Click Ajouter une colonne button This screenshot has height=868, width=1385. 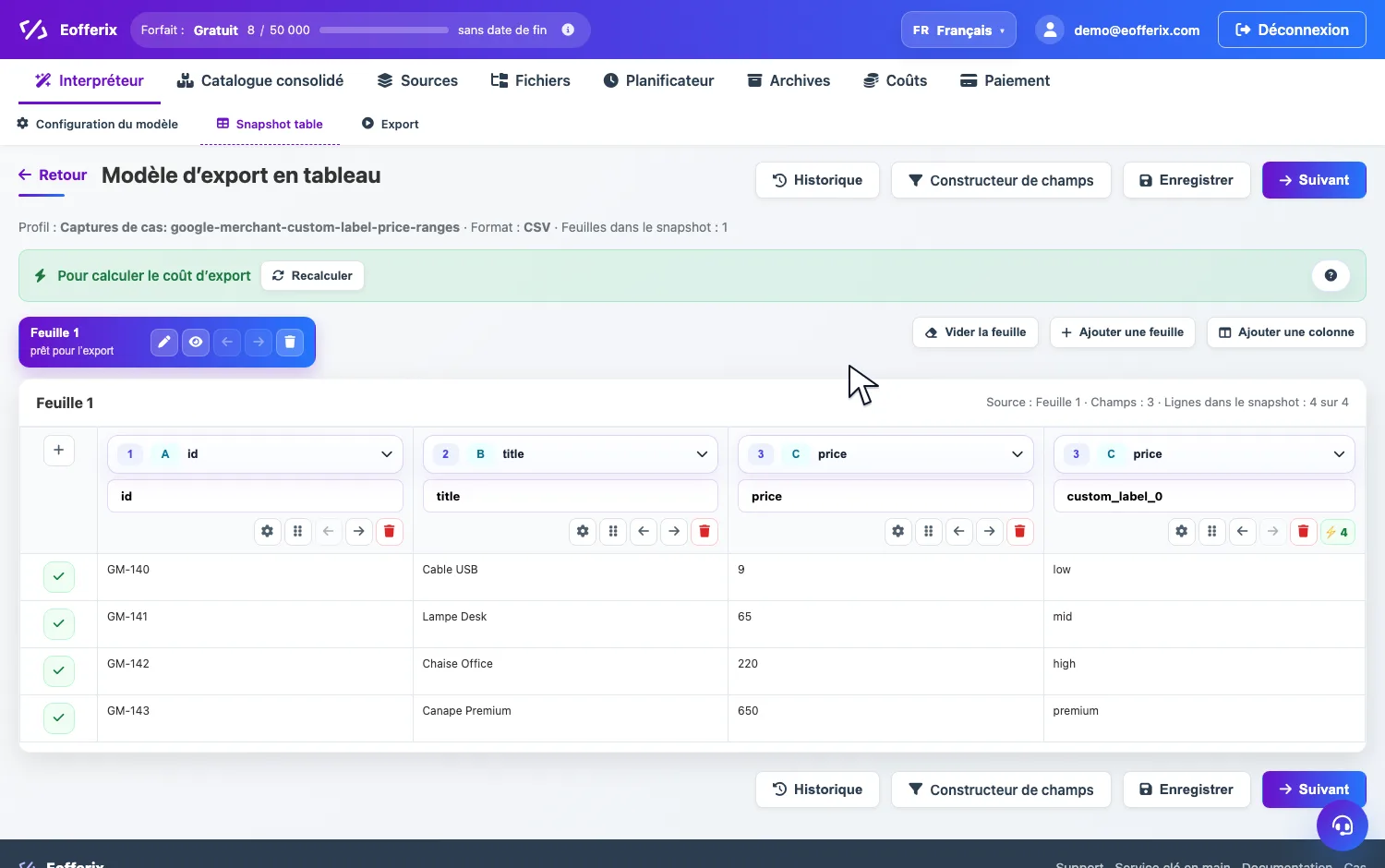[x=1286, y=332]
